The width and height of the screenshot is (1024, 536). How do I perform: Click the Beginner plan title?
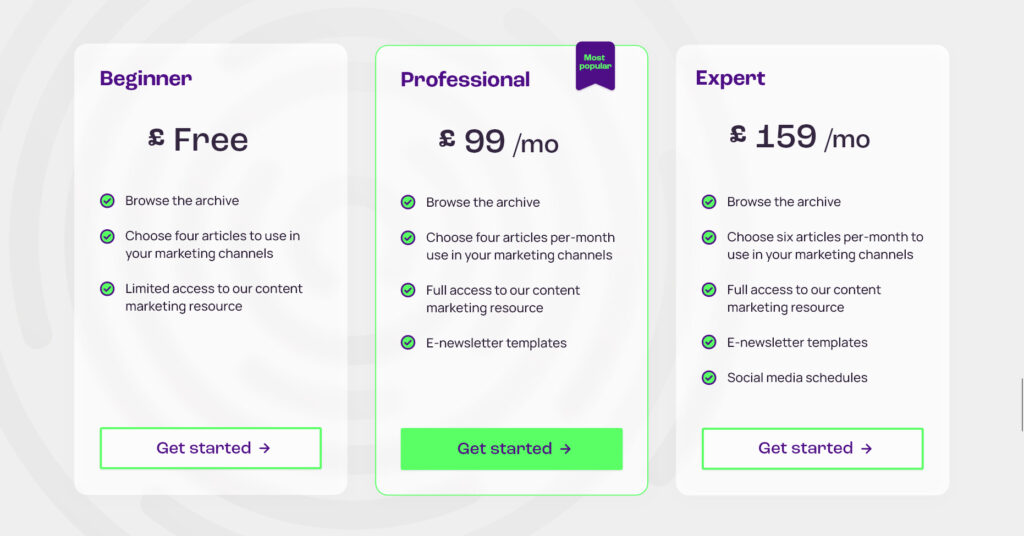[x=146, y=78]
